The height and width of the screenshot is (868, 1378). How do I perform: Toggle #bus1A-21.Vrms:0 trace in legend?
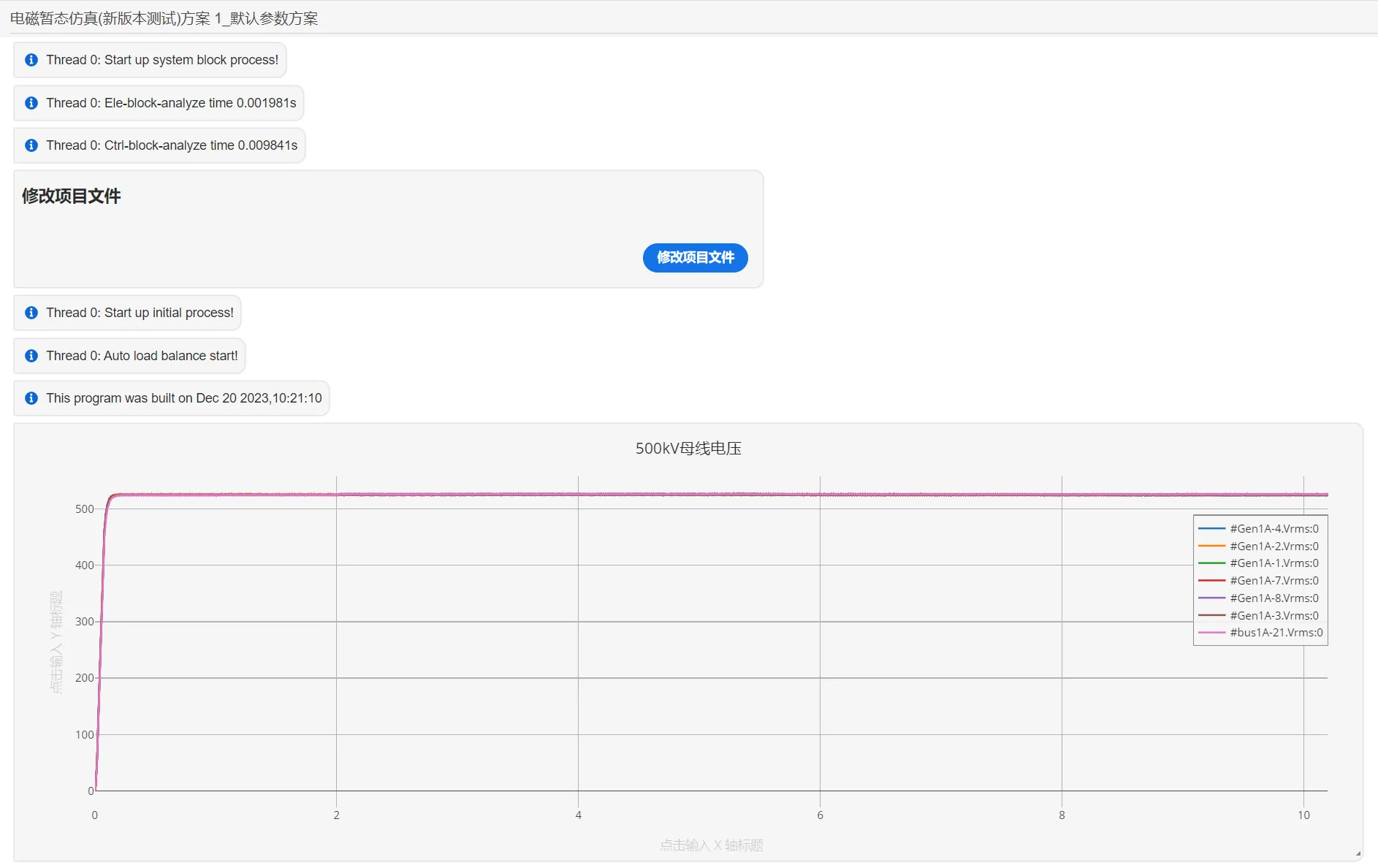click(1261, 633)
